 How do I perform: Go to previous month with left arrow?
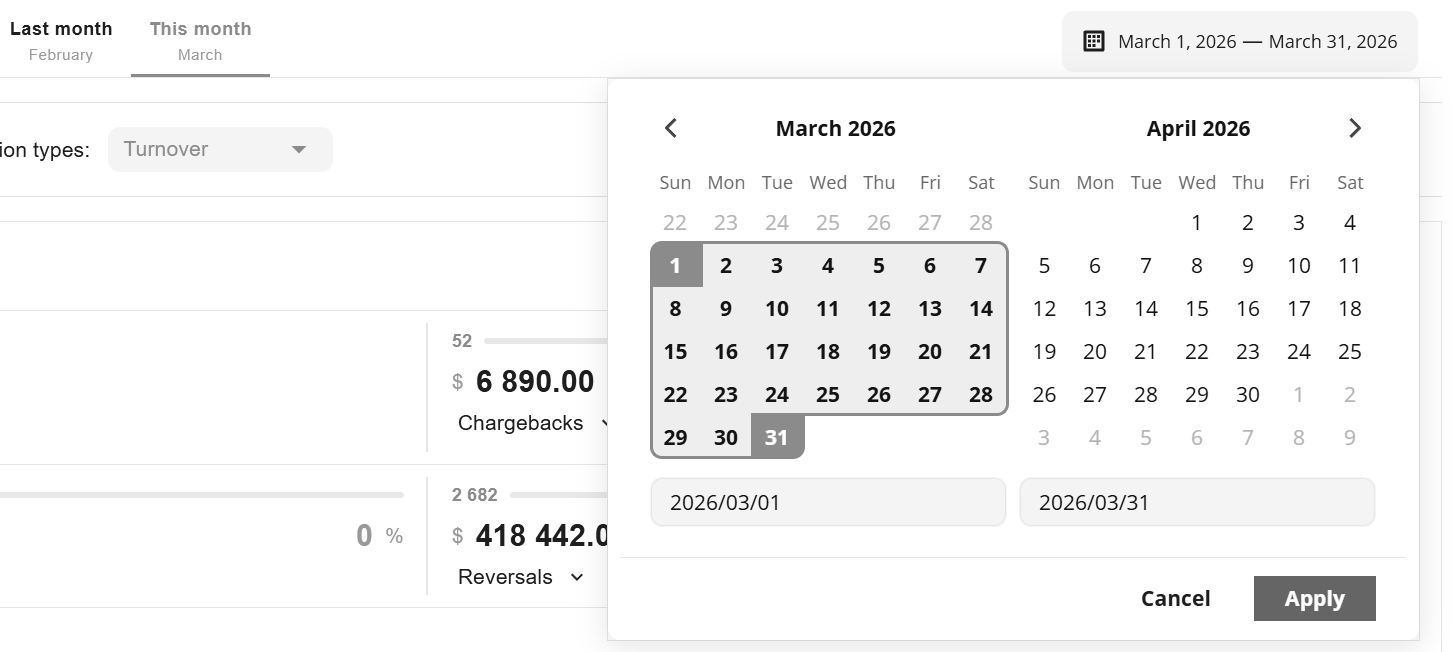[671, 128]
